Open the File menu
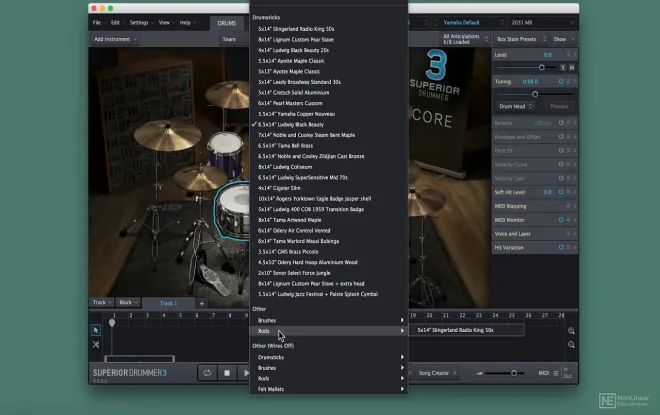Screen dimensions: 660x415 (x=98, y=23)
